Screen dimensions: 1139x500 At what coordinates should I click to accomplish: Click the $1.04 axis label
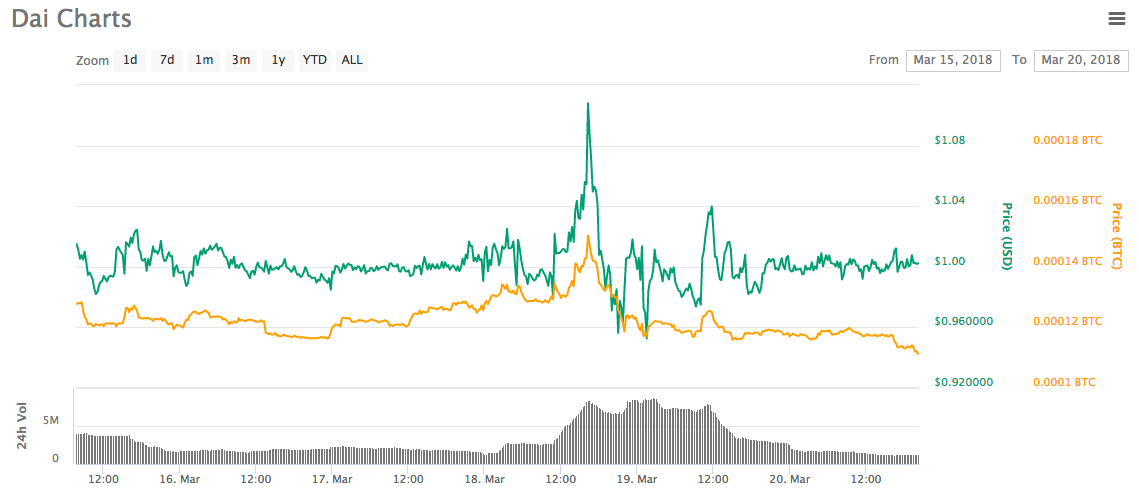[949, 200]
